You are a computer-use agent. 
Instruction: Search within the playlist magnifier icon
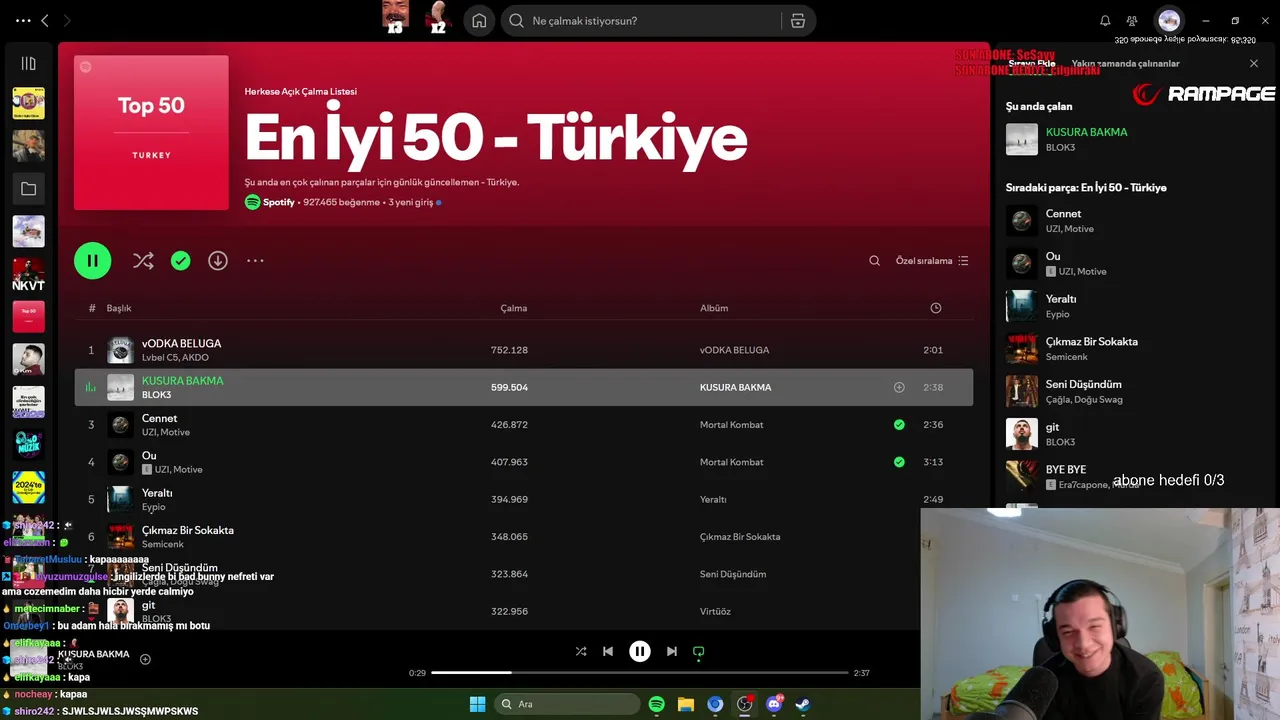874,261
